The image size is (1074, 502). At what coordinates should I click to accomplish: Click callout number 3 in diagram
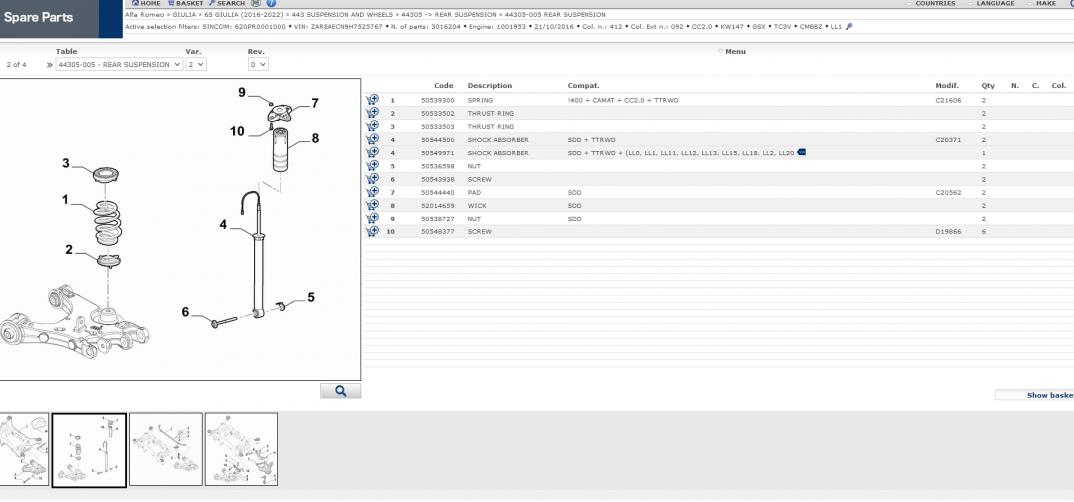pos(66,163)
